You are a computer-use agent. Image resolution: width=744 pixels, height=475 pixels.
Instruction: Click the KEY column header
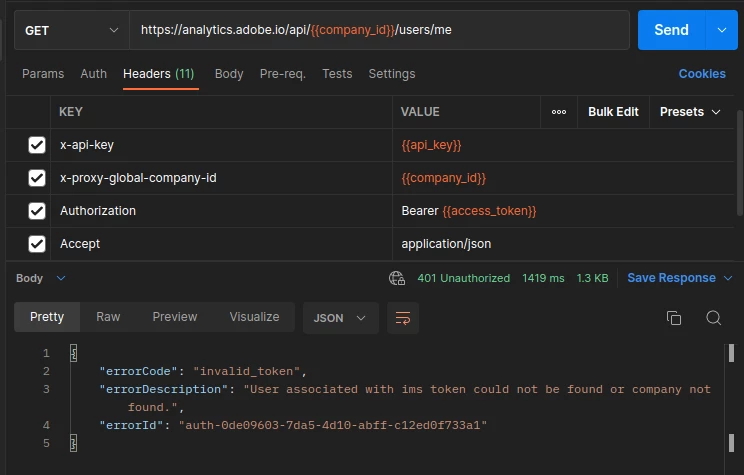tap(71, 112)
